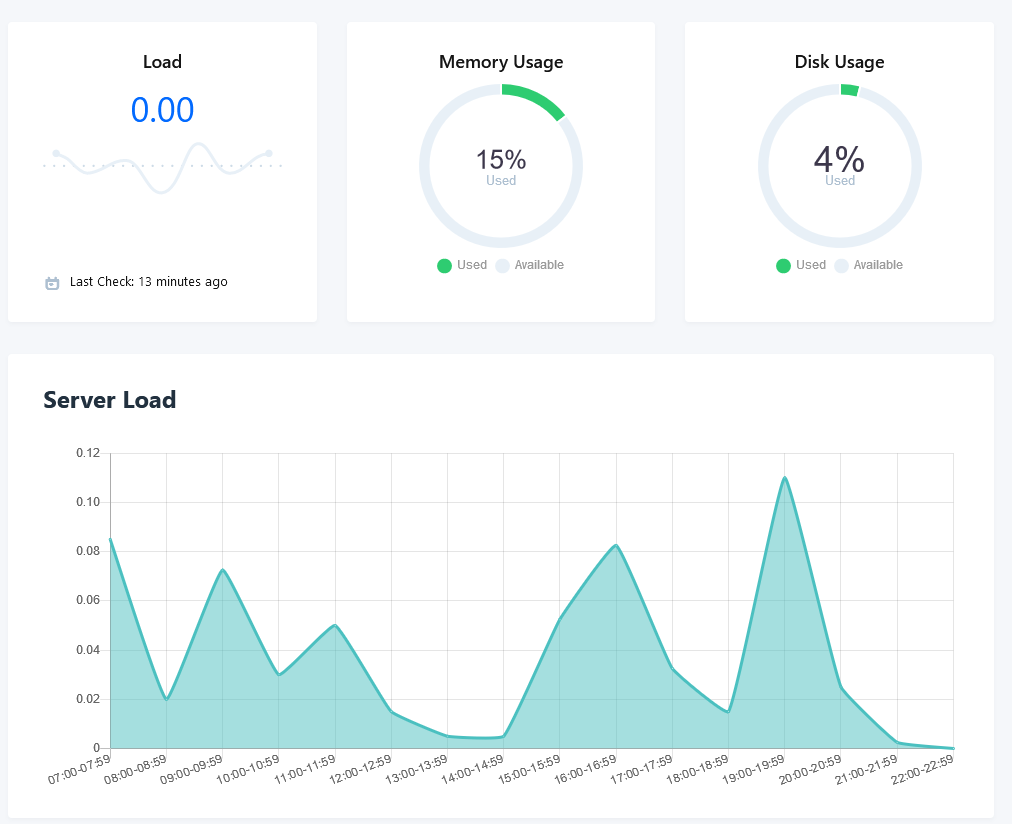Click the 0.00 load value
The image size is (1012, 824).
pos(162,110)
